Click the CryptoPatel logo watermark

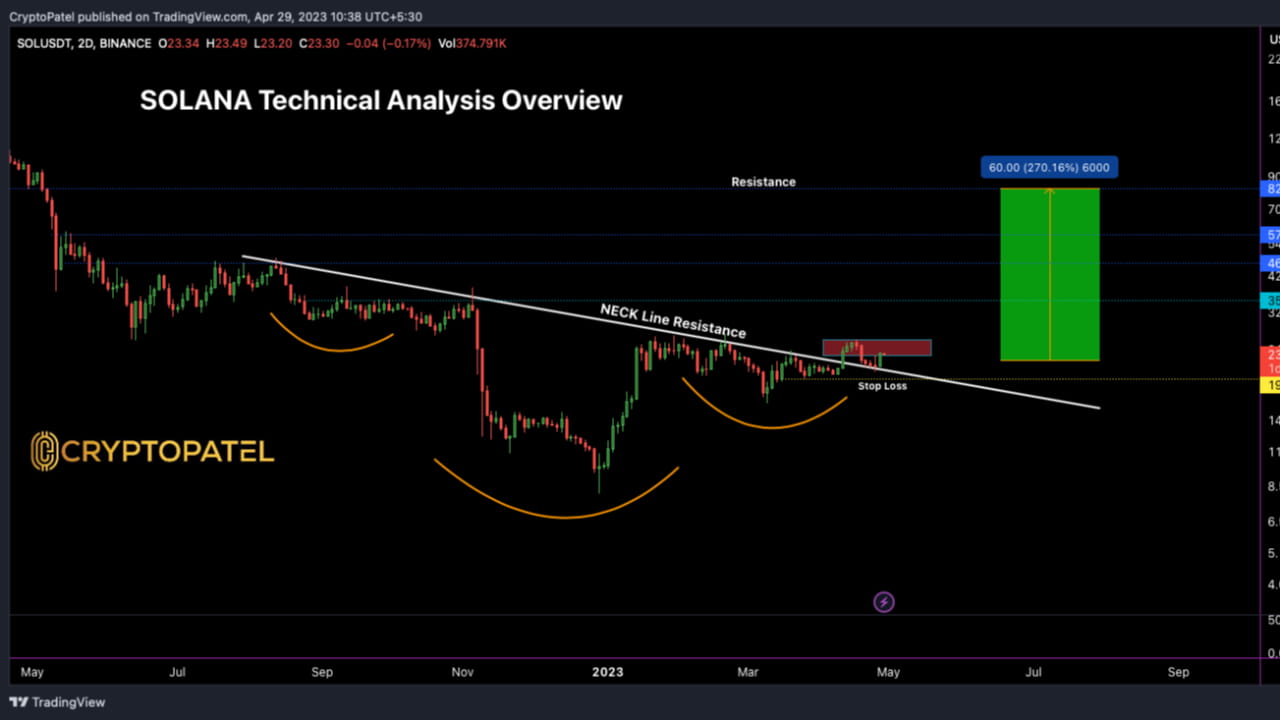click(152, 451)
